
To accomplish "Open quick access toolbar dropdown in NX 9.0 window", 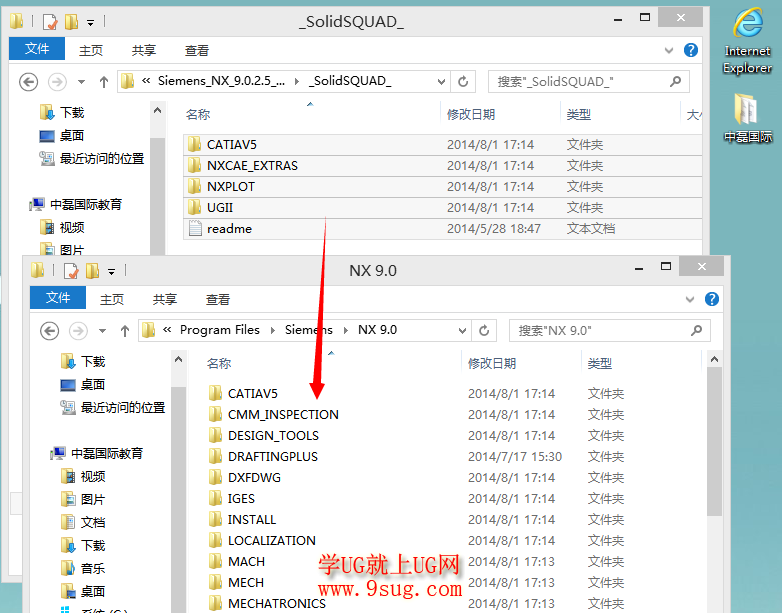I will coord(111,272).
